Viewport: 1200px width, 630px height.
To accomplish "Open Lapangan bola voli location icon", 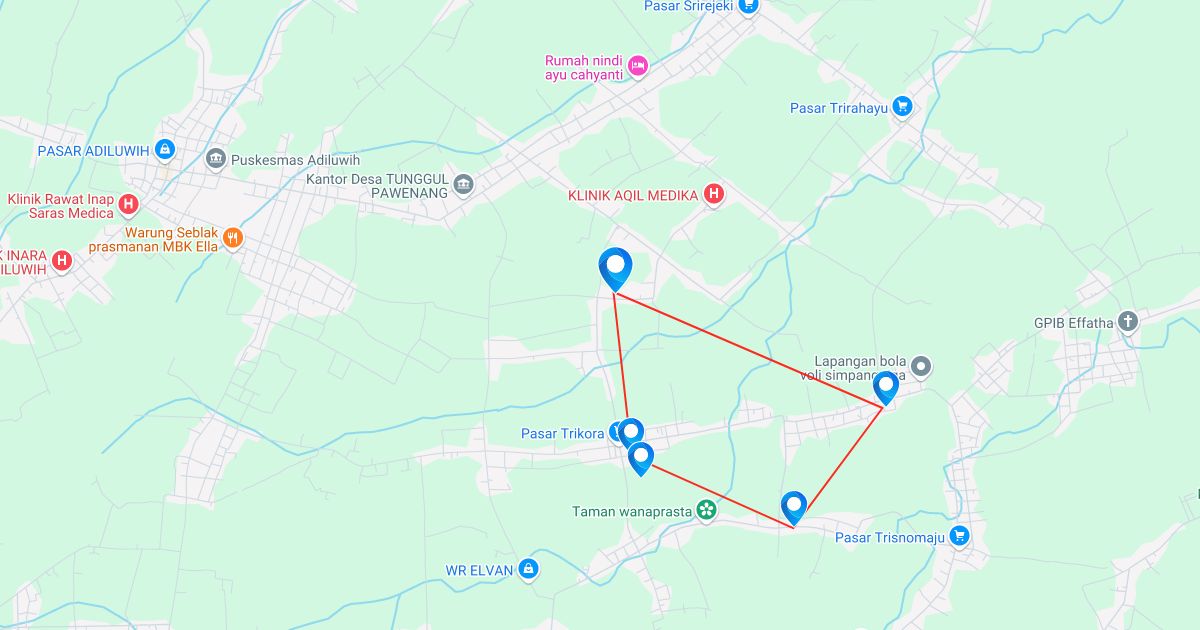I will 921,367.
